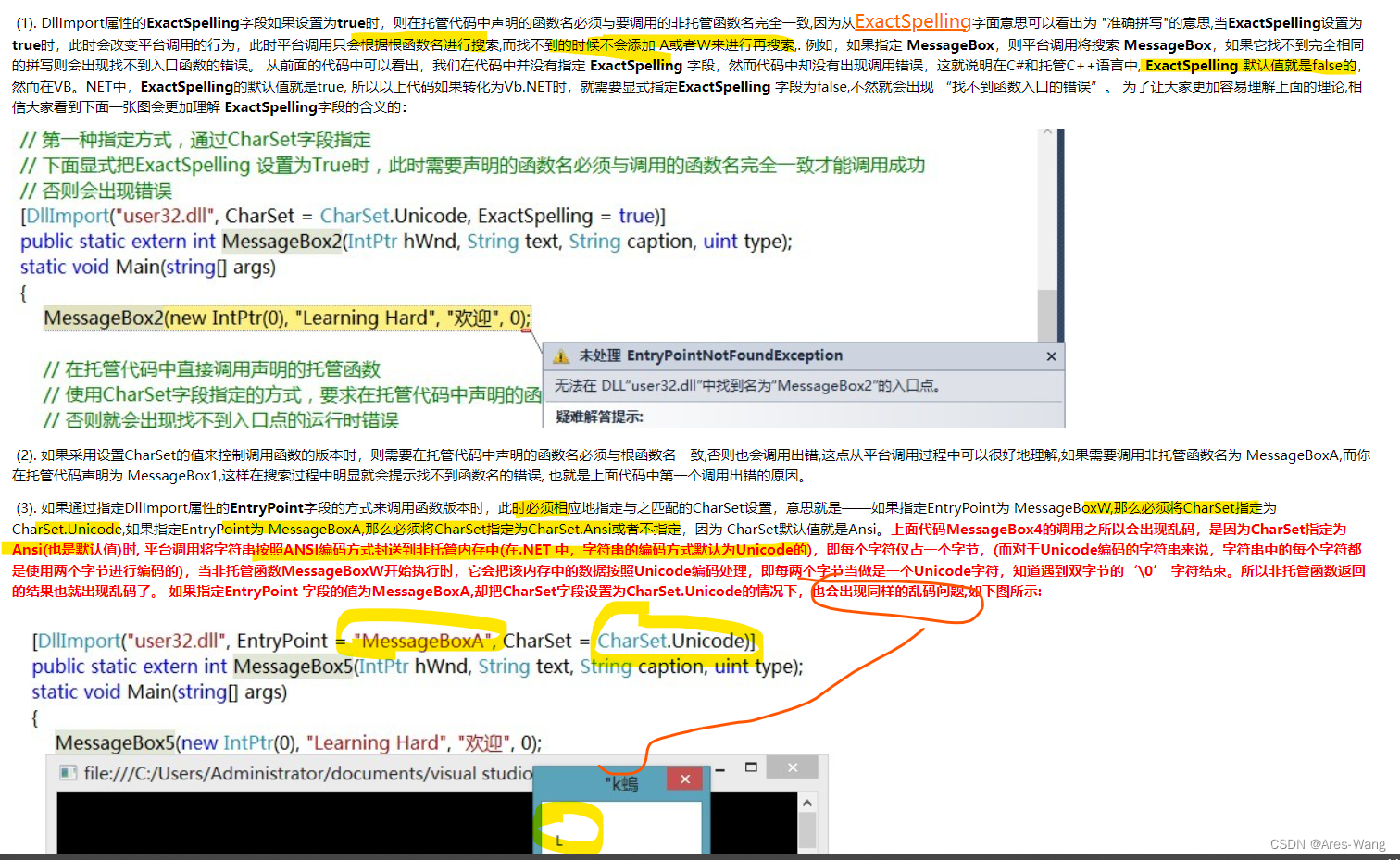The width and height of the screenshot is (1400, 860).
Task: Close the EntryPointNotFoundException dialog
Action: pyautogui.click(x=1051, y=356)
